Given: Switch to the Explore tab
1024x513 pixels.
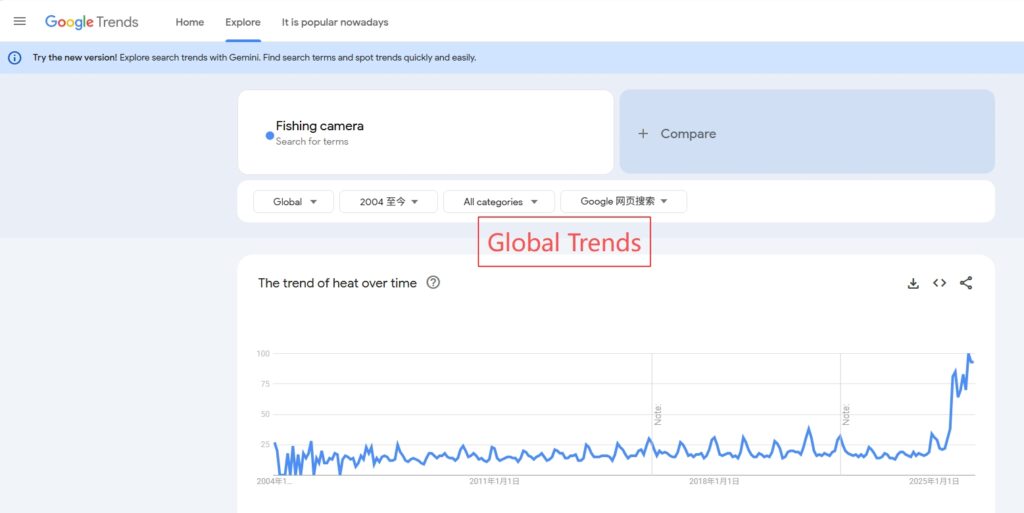Looking at the screenshot, I should click(x=243, y=22).
